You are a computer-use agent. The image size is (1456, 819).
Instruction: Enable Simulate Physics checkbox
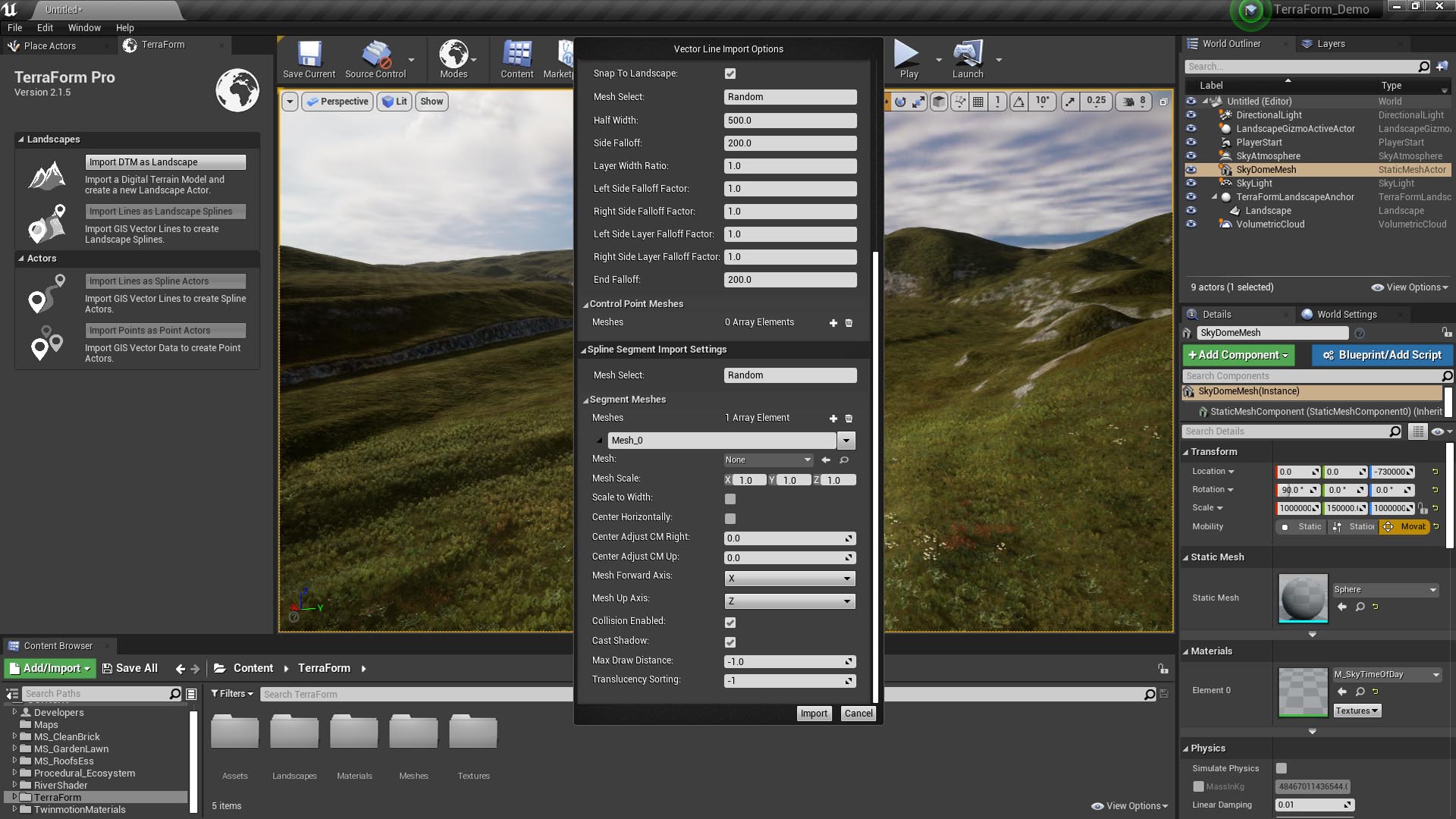click(x=1282, y=768)
